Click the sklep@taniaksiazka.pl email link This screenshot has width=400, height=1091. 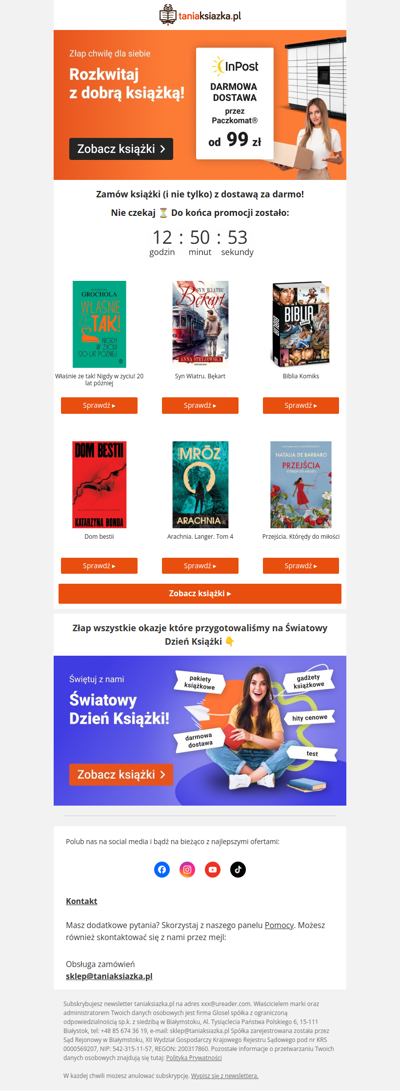(x=109, y=976)
